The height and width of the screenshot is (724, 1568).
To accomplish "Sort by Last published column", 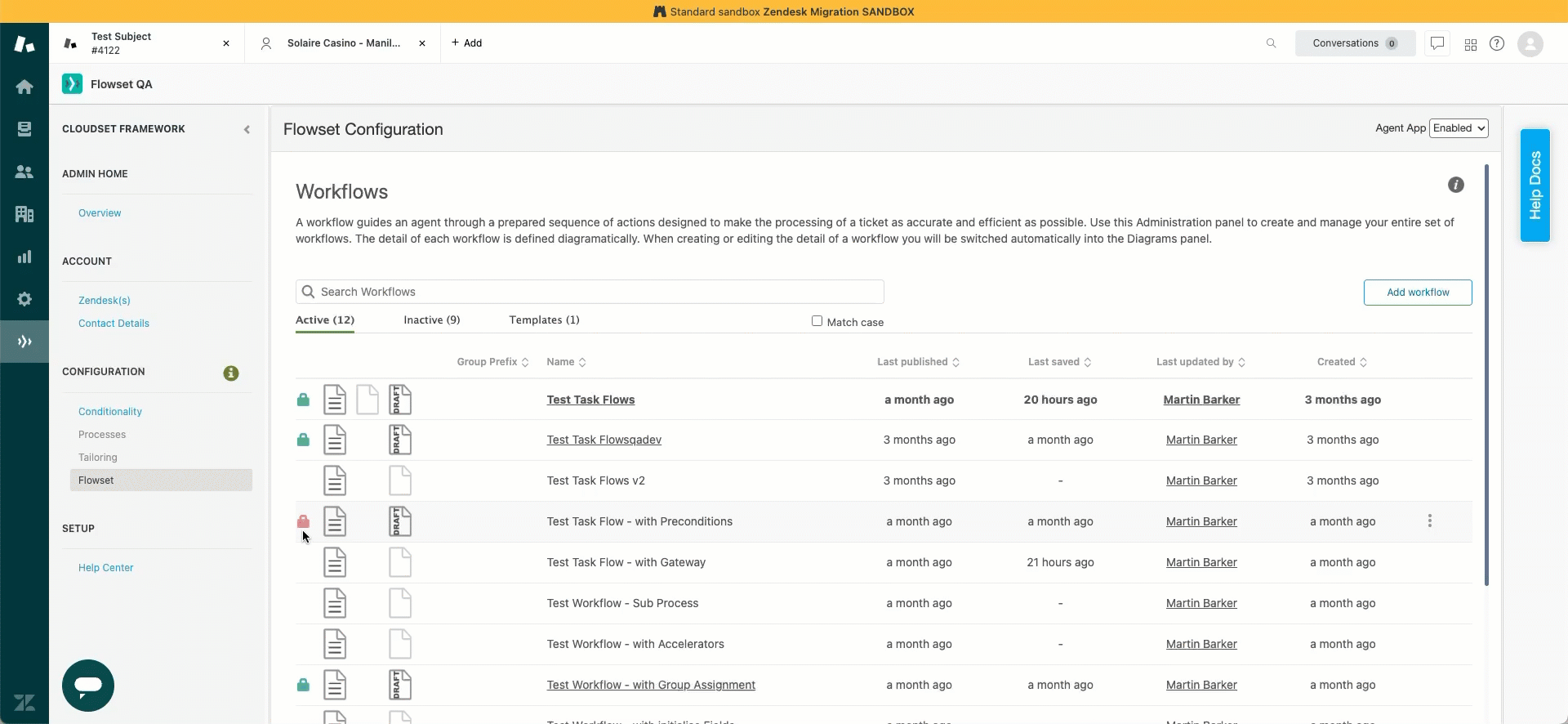I will click(918, 362).
